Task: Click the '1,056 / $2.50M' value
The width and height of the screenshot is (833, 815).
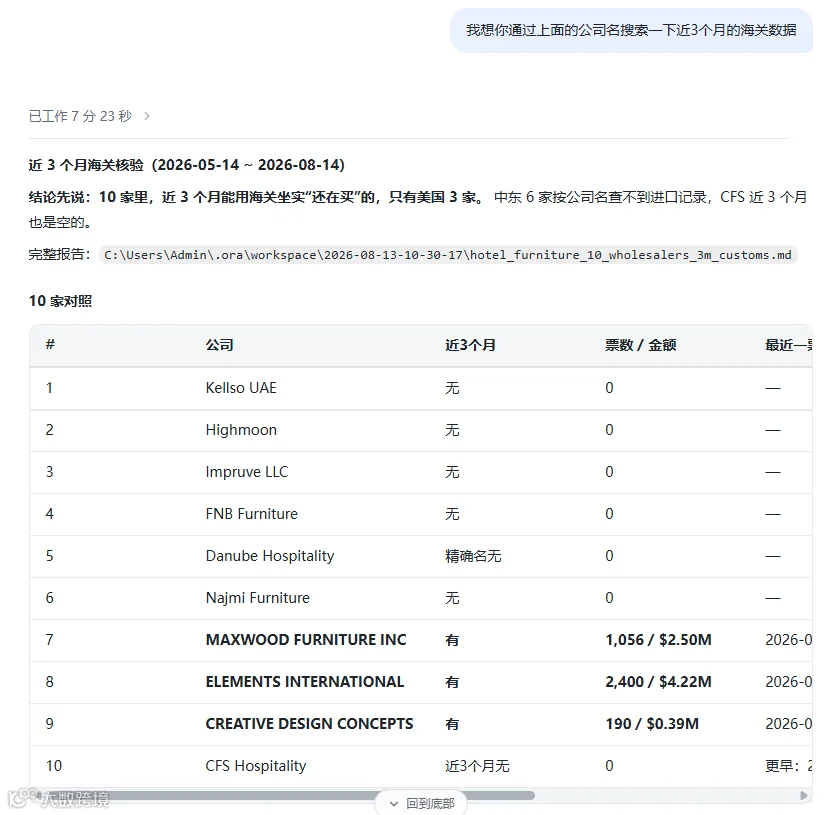Action: (658, 640)
